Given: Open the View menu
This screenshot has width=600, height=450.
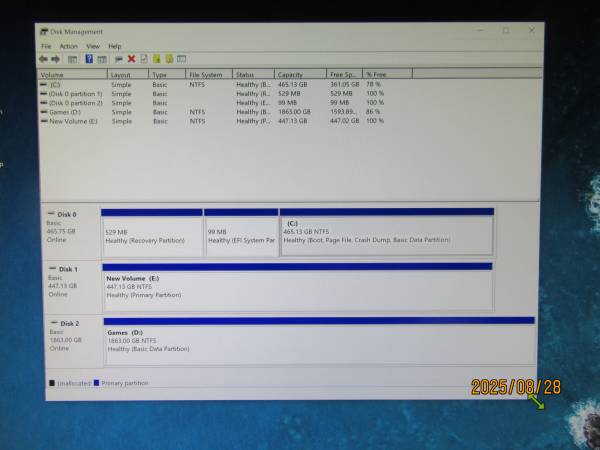Looking at the screenshot, I should pyautogui.click(x=93, y=46).
